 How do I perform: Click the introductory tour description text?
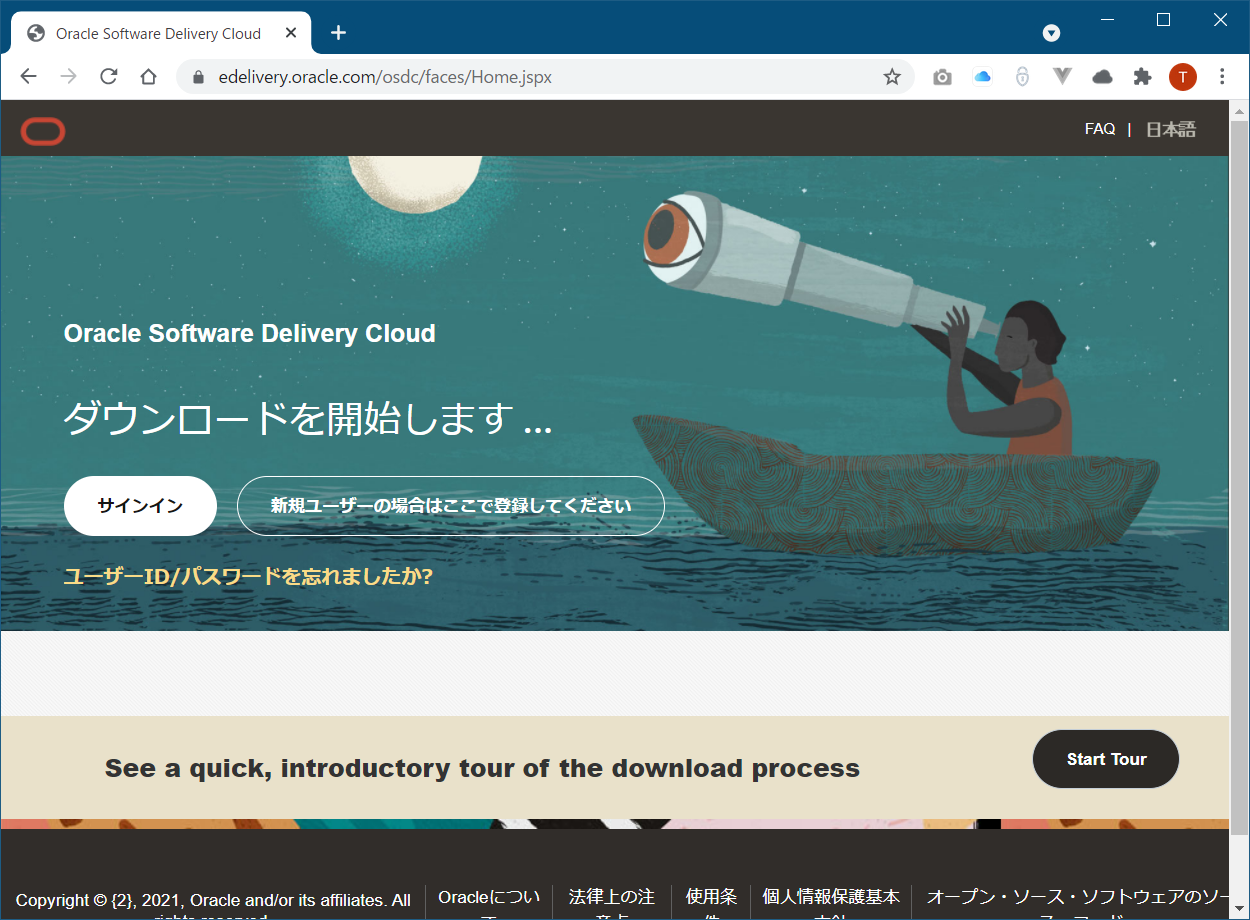482,769
